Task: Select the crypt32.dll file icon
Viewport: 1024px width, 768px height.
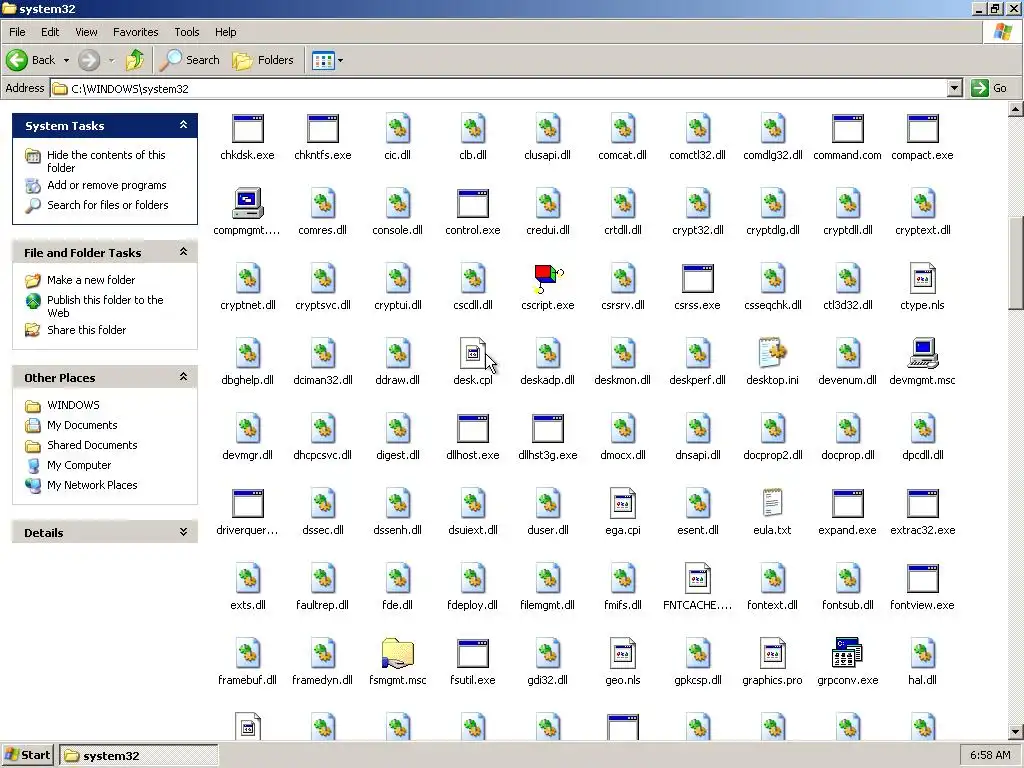Action: (697, 203)
